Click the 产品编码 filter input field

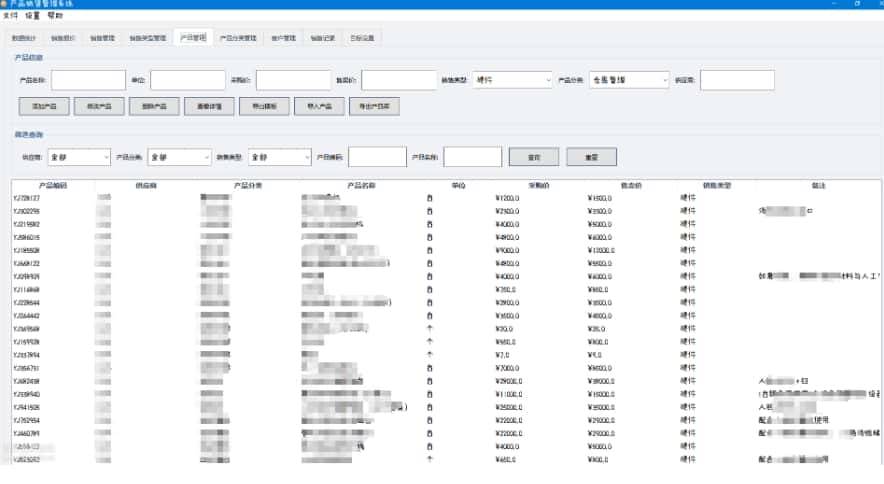tap(376, 157)
